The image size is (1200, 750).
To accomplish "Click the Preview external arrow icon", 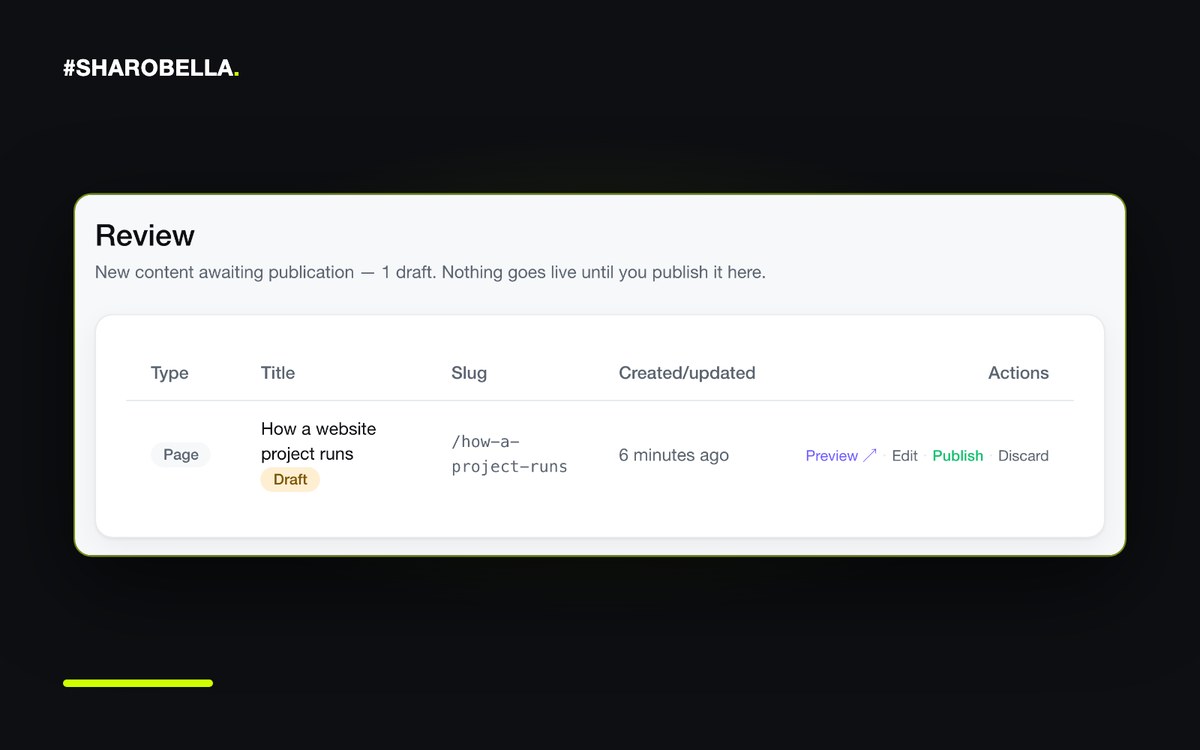I will point(870,455).
